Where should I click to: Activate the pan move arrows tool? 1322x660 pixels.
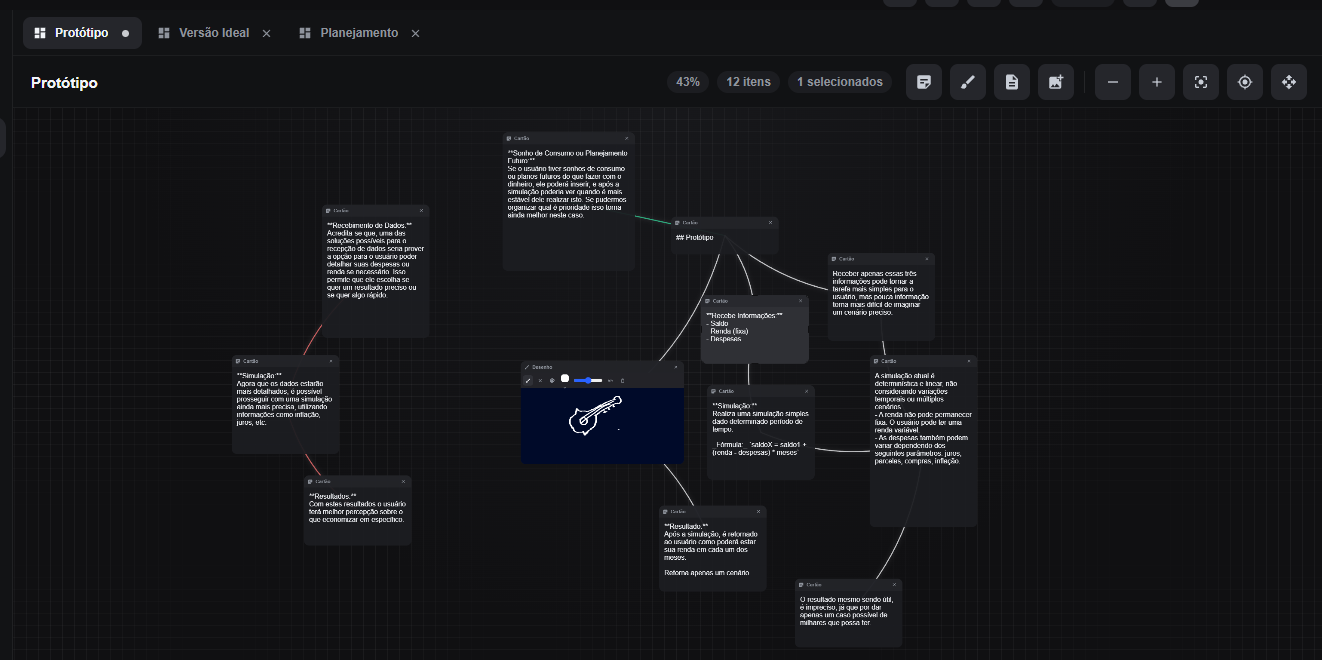point(1289,82)
